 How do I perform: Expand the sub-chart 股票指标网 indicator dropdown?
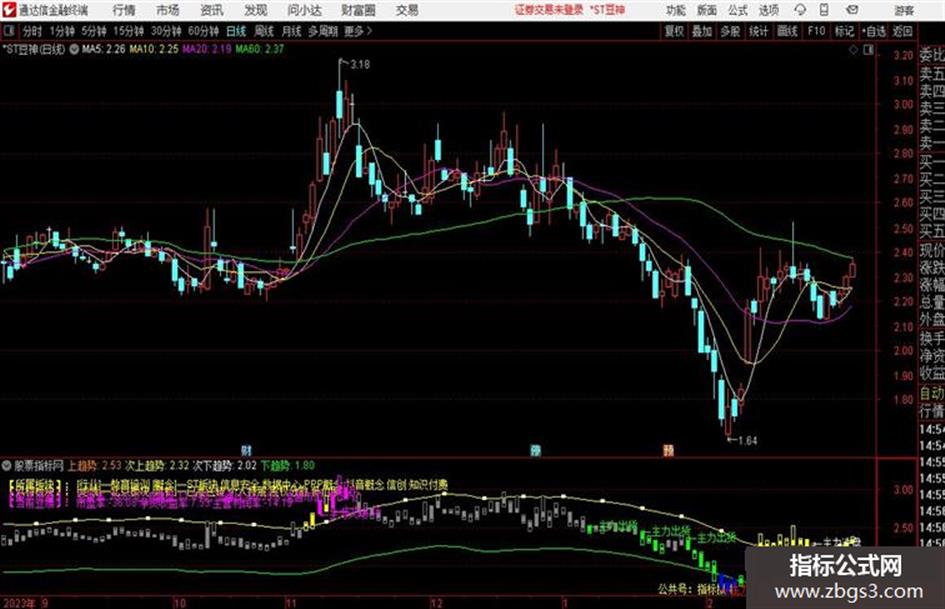[7, 465]
